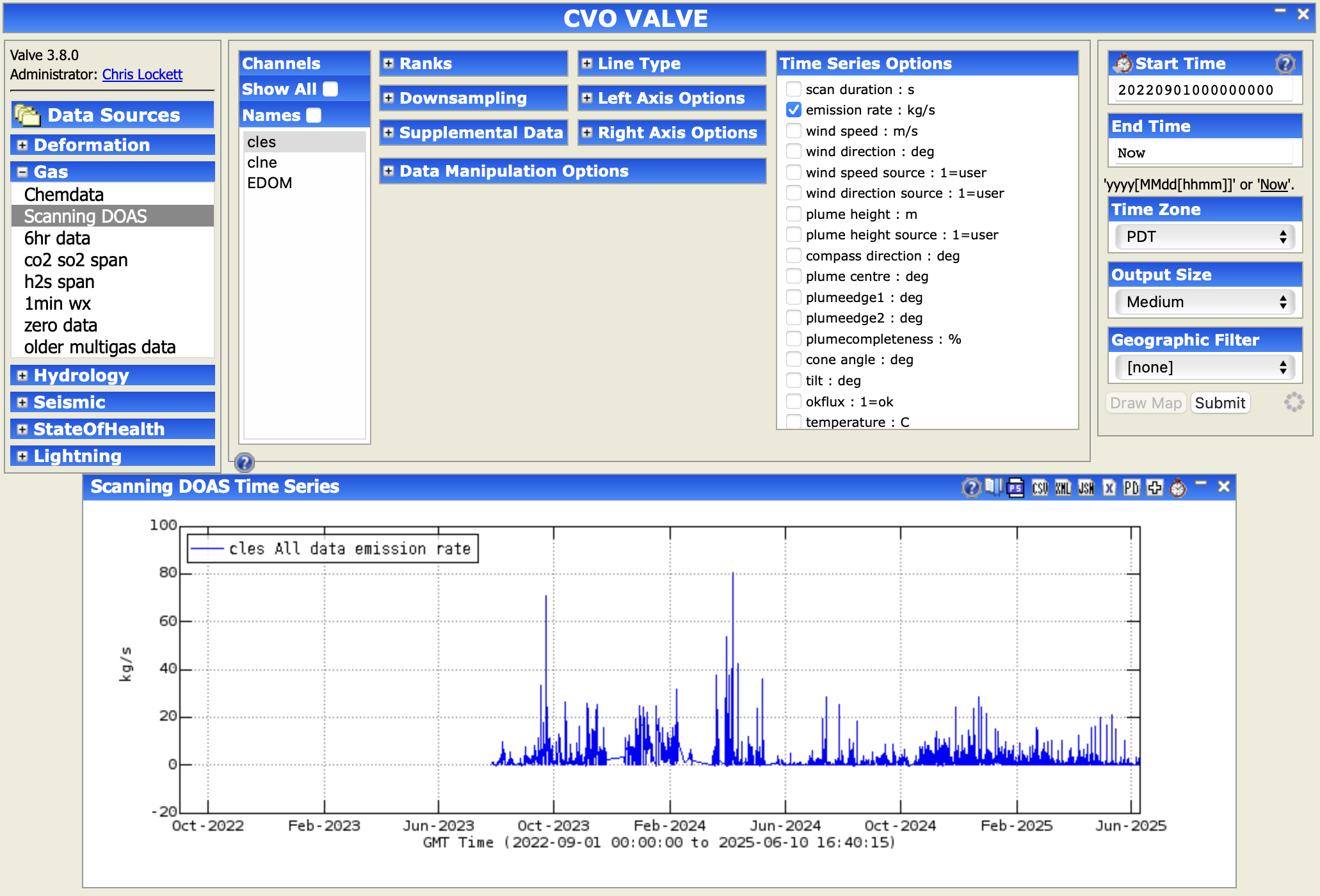The image size is (1320, 896).
Task: Export plot data as JSON
Action: click(x=1086, y=488)
